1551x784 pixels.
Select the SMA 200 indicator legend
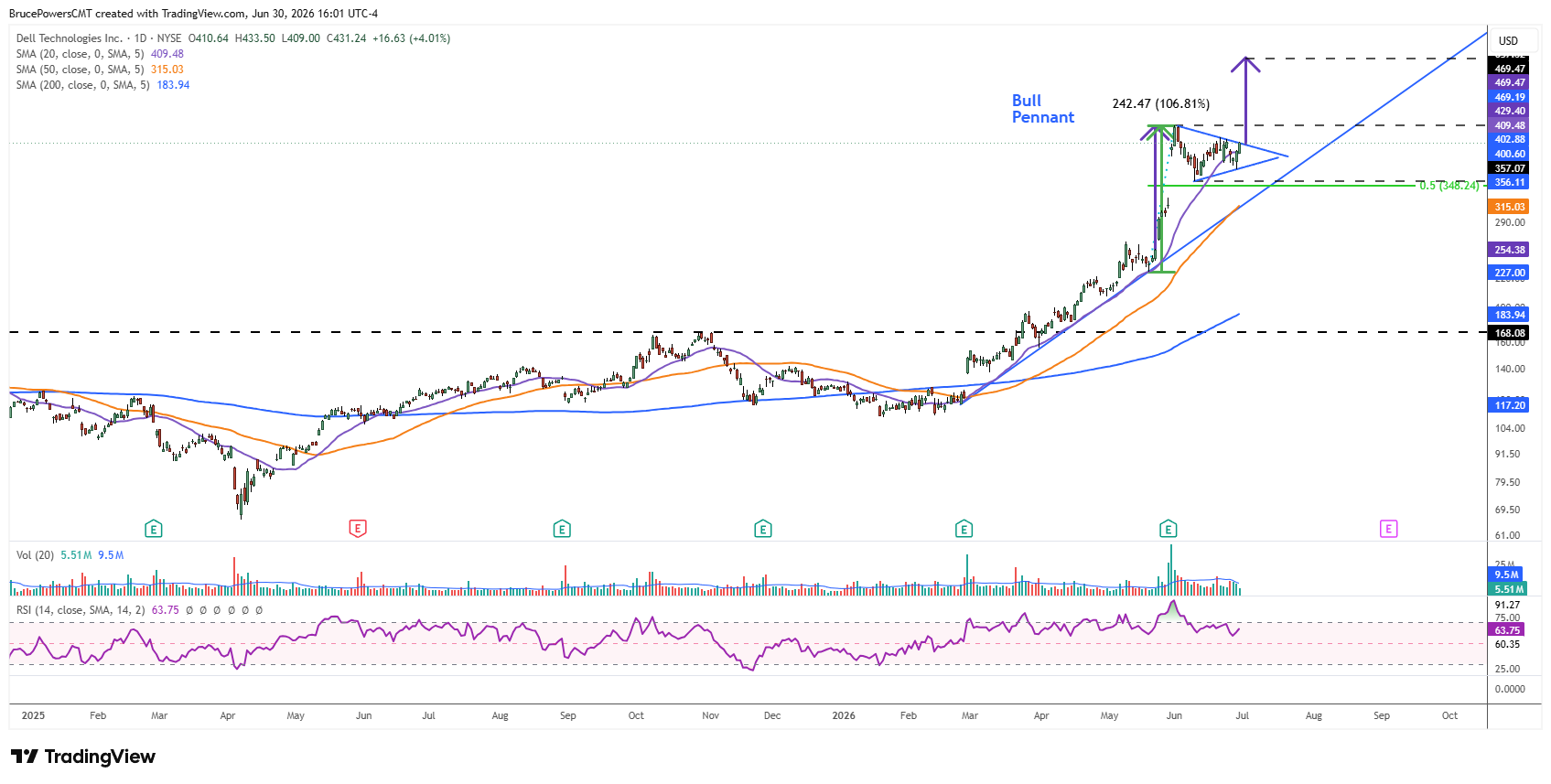tap(102, 85)
